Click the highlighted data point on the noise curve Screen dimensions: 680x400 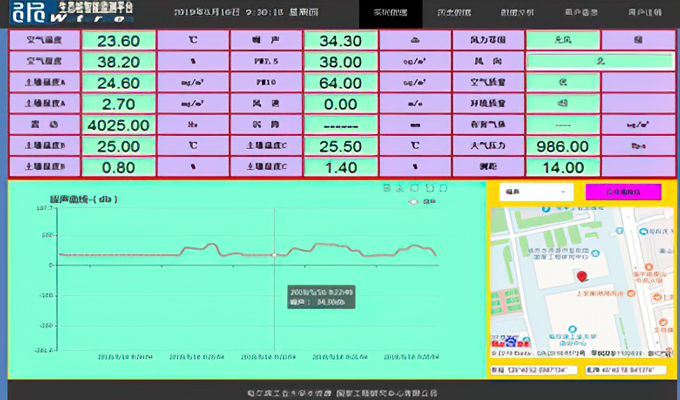coord(274,255)
